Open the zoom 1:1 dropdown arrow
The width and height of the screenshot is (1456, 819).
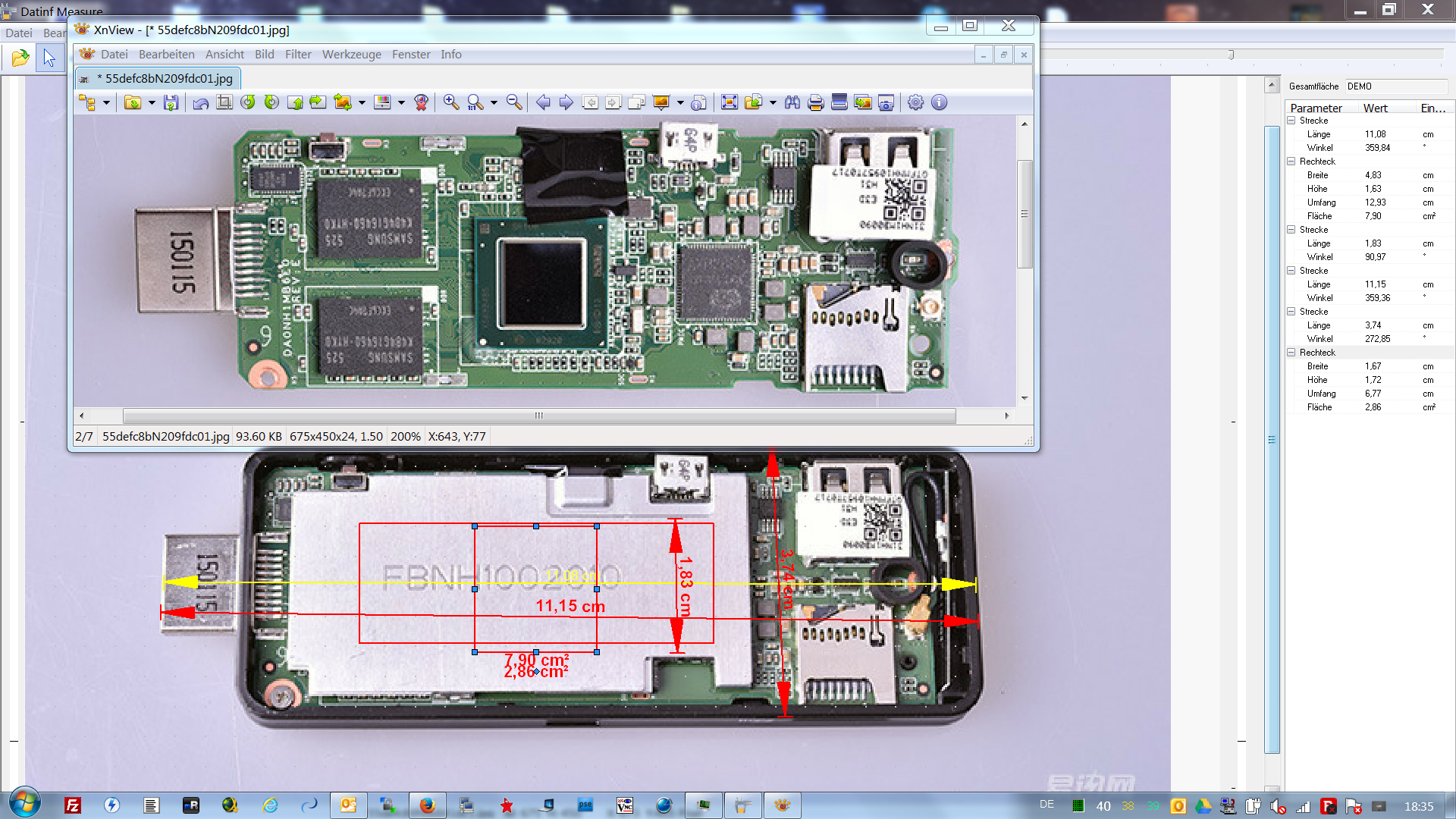pyautogui.click(x=494, y=103)
